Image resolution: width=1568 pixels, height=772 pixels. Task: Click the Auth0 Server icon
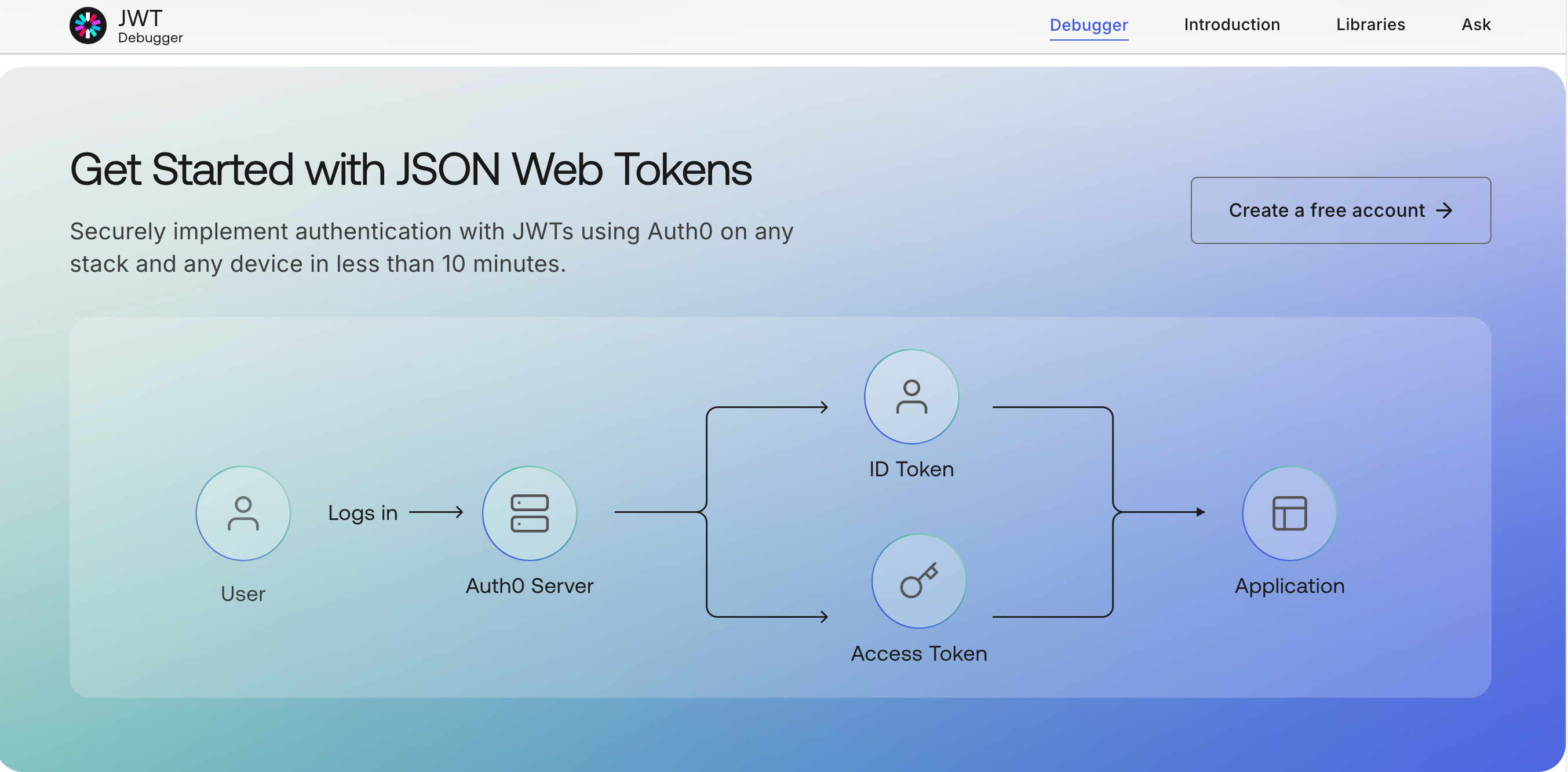(x=529, y=514)
